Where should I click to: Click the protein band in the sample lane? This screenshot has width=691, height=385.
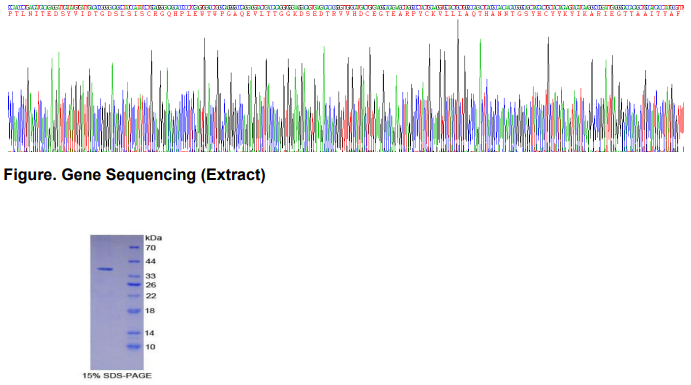[x=105, y=269]
